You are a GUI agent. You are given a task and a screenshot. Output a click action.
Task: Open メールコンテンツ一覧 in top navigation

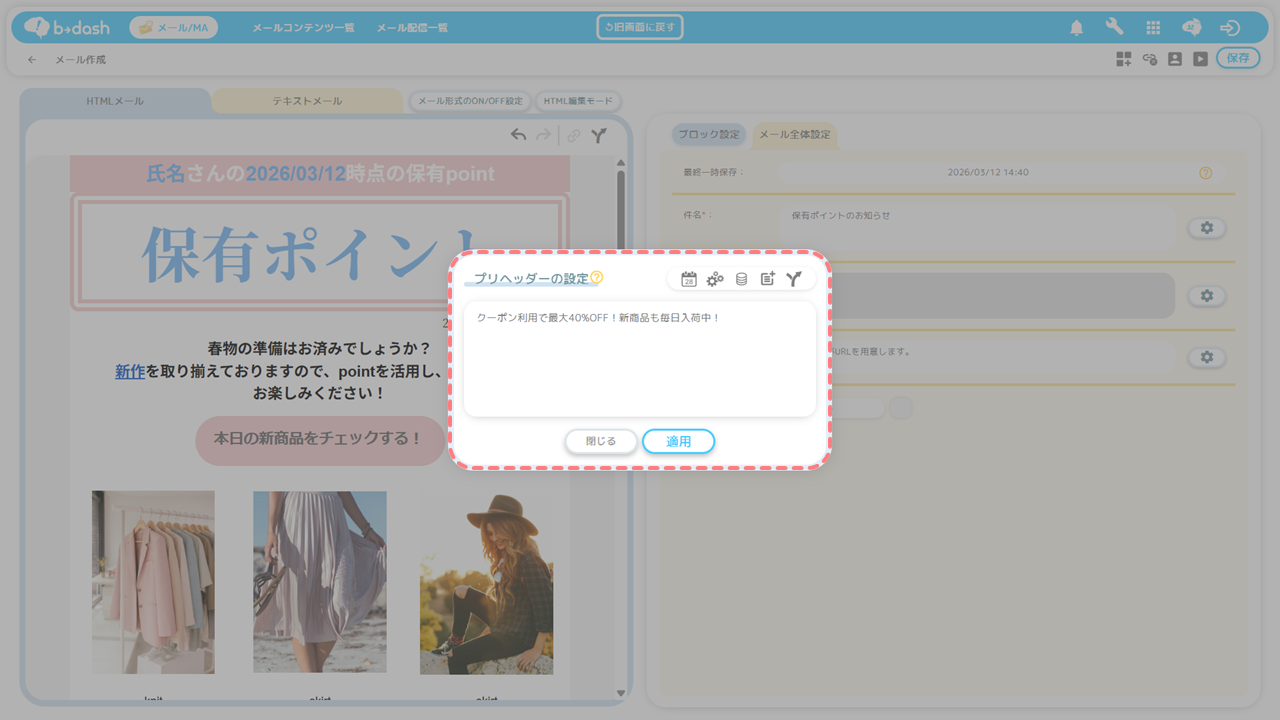pyautogui.click(x=303, y=28)
